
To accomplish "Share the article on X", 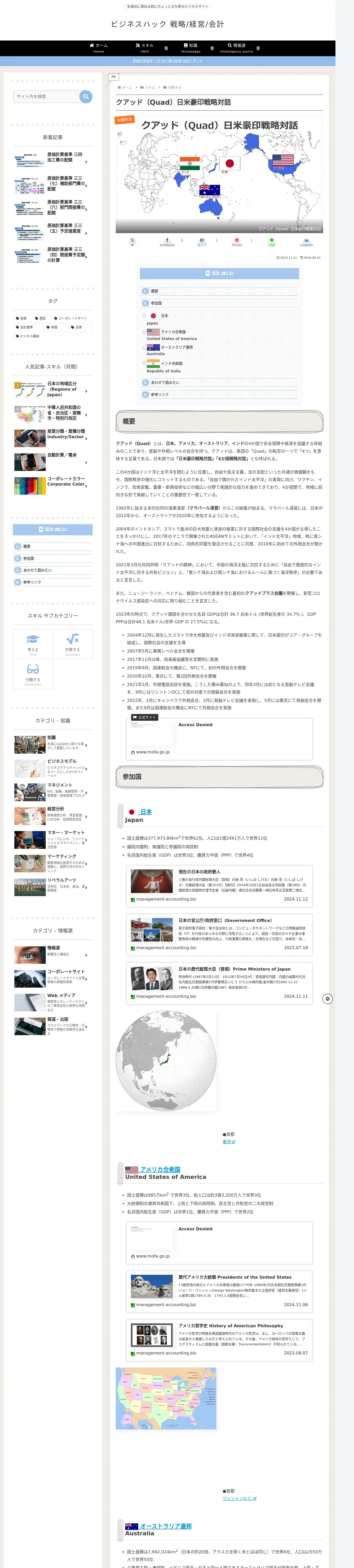I will pos(132,242).
